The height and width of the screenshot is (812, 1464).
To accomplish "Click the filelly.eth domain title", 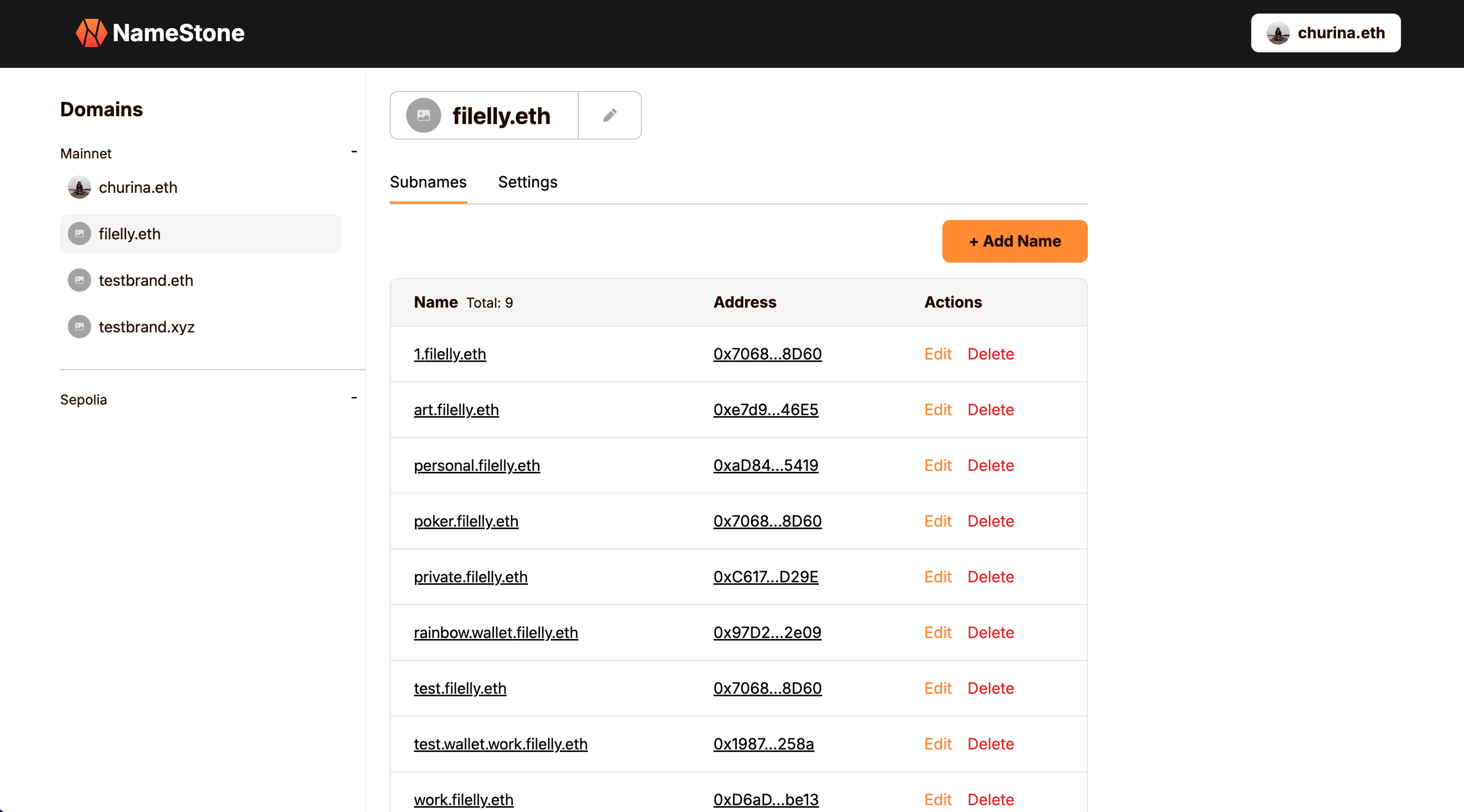I will point(501,116).
